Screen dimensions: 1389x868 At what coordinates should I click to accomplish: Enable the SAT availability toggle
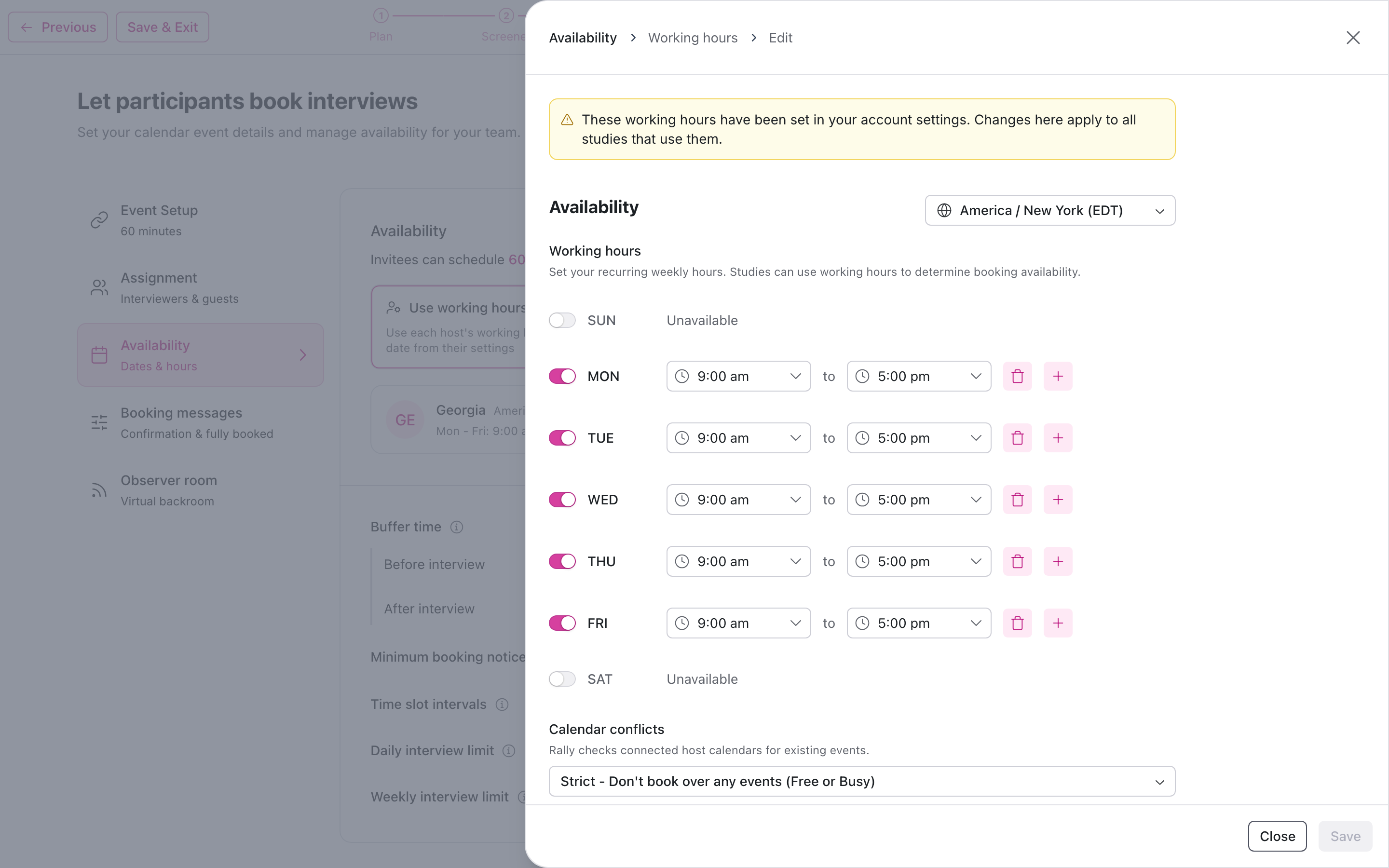pyautogui.click(x=562, y=679)
